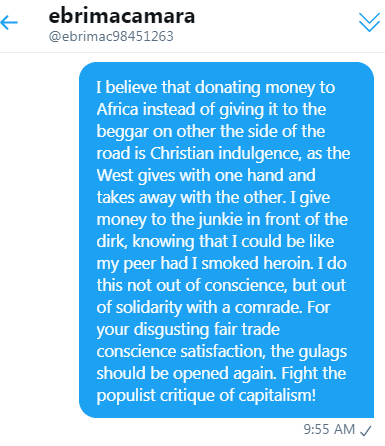Click the final line ending "capitalism!"

[206, 396]
